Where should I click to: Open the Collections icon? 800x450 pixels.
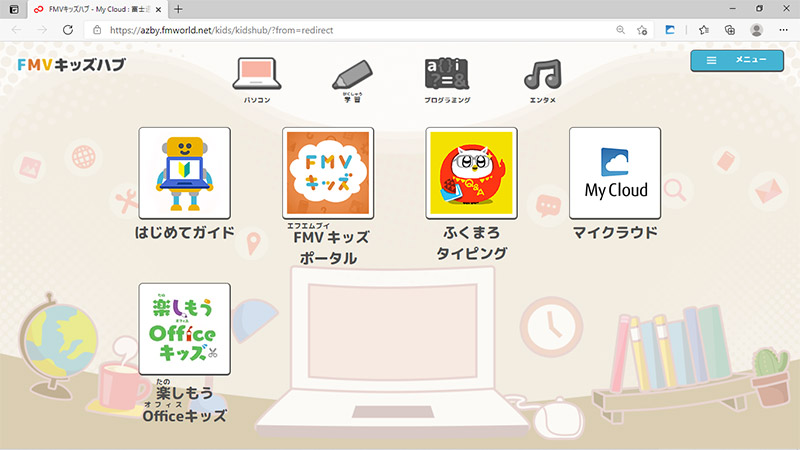730,30
